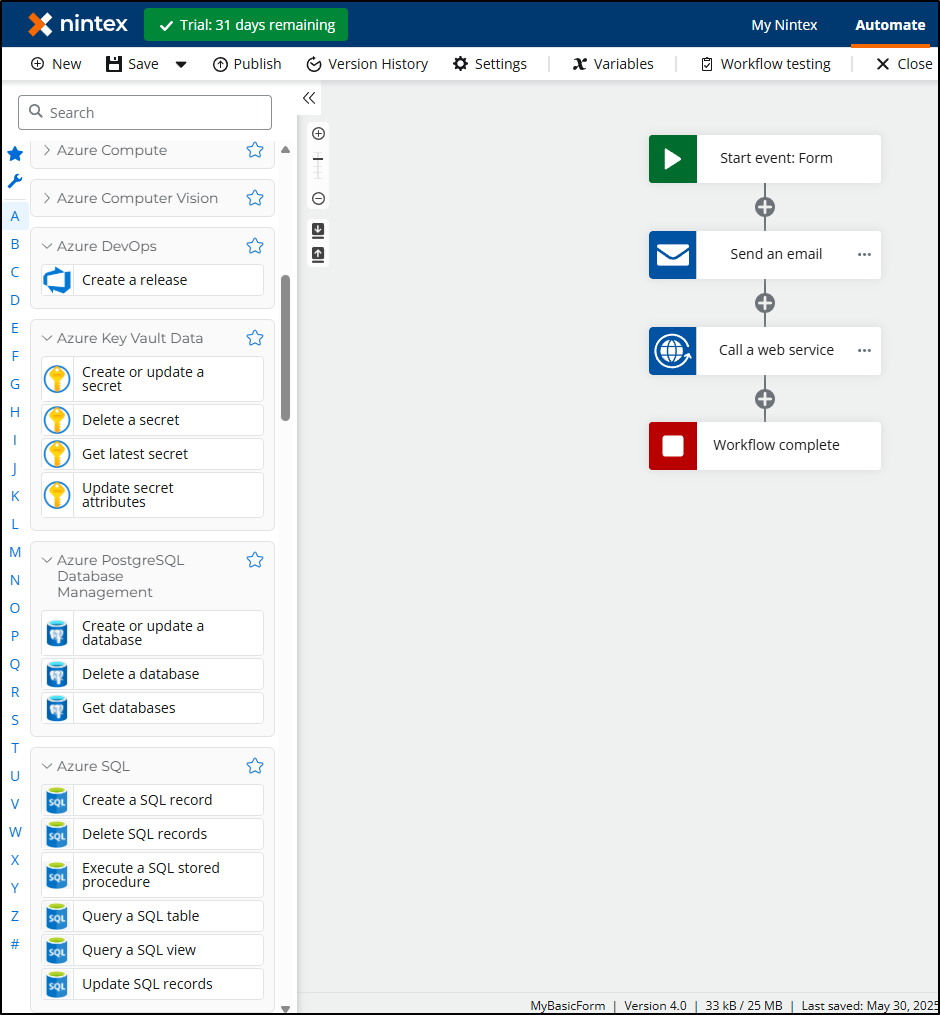
Task: Add action after Send an email
Action: coord(765,303)
